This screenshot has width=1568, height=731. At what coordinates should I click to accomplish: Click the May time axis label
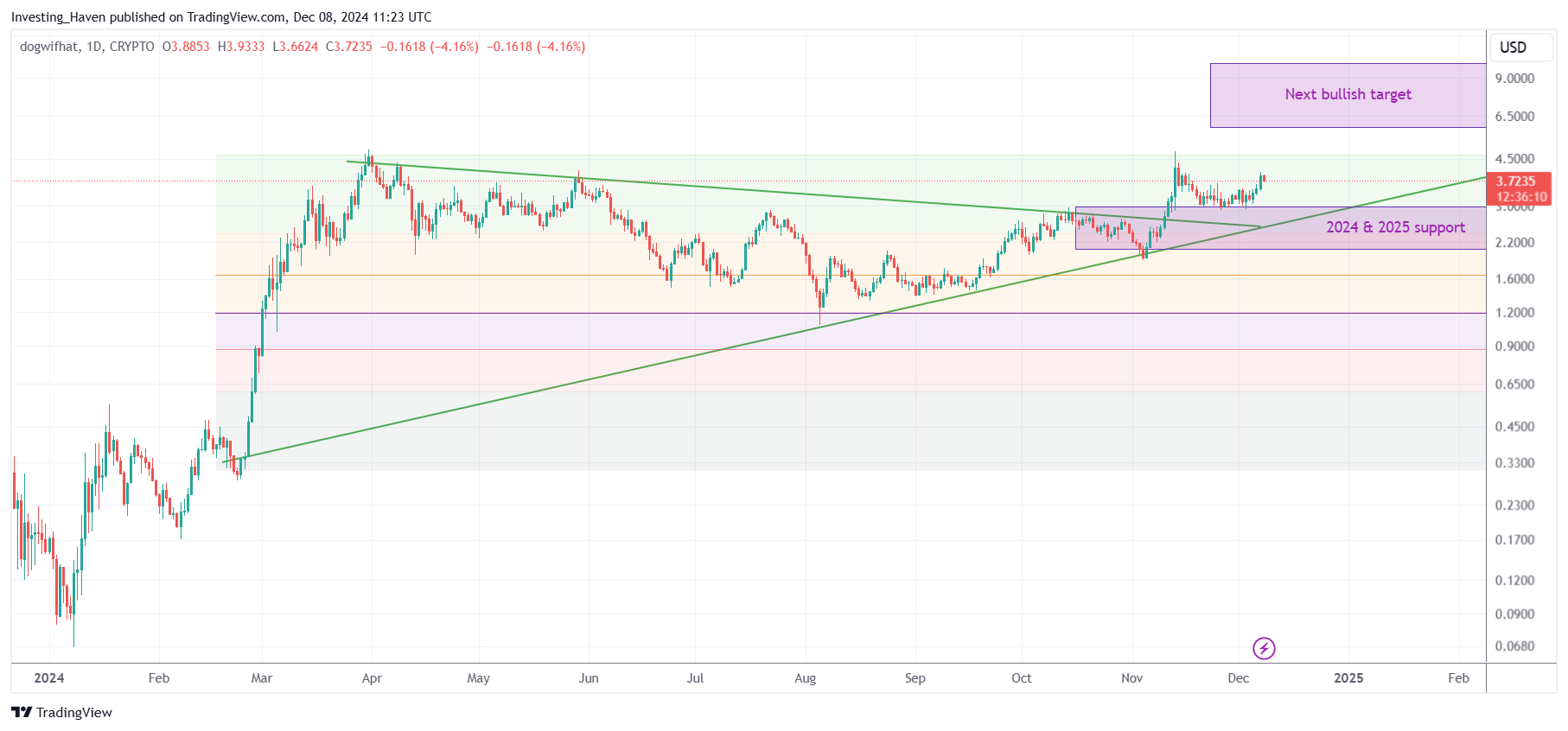478,678
